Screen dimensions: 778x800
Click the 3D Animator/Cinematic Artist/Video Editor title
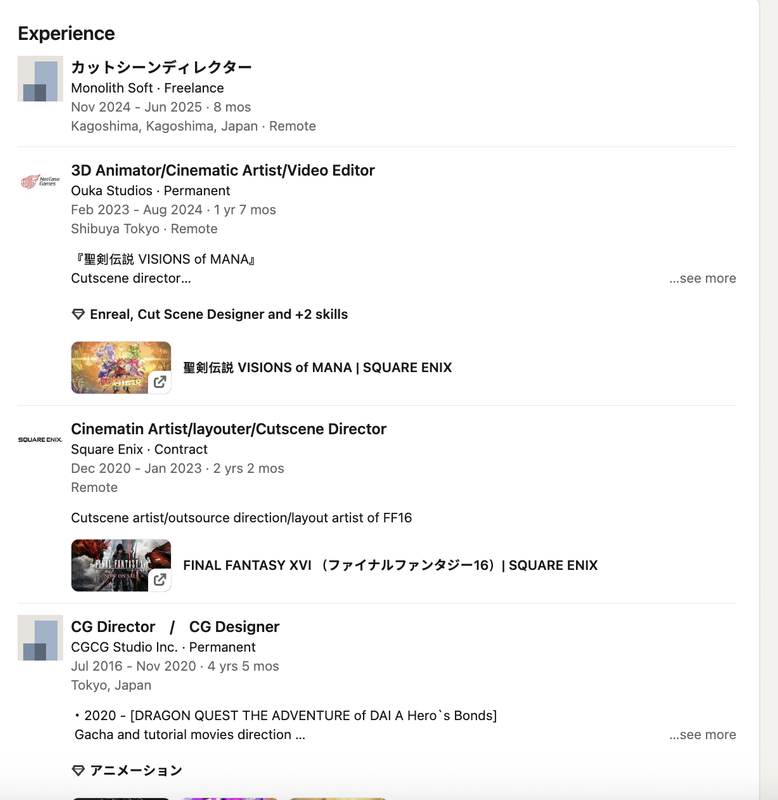(x=223, y=170)
